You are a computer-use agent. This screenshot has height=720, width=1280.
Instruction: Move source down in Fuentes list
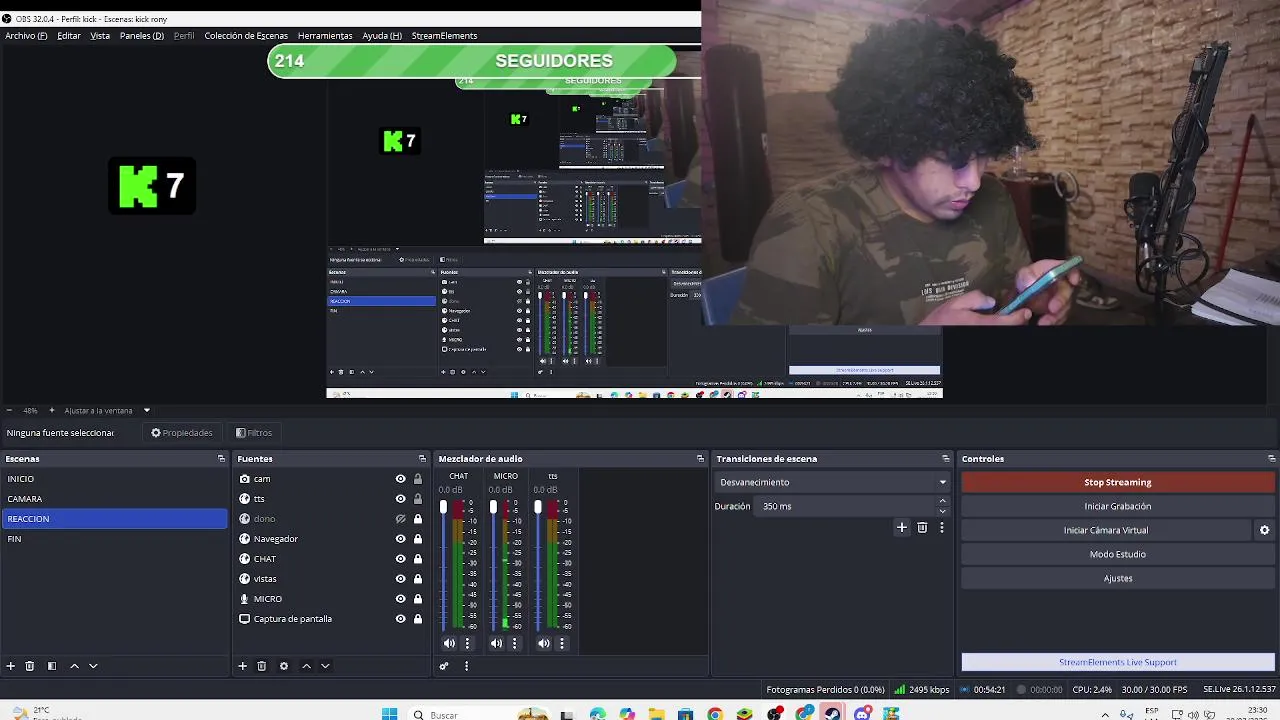point(325,666)
